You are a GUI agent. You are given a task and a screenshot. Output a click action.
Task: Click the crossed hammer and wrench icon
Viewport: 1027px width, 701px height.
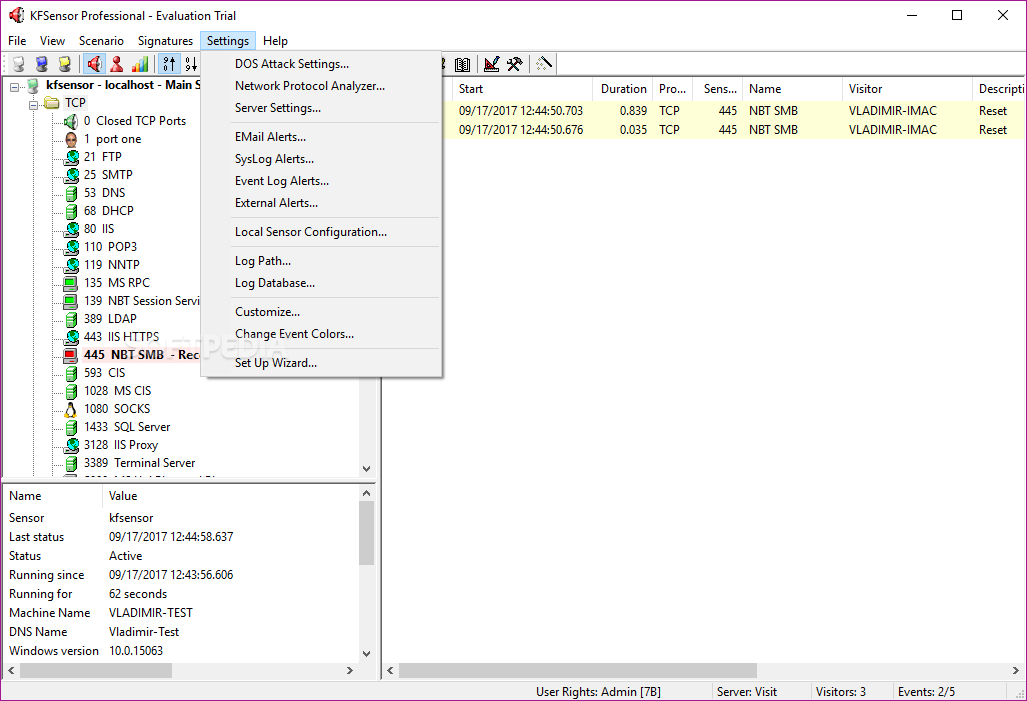(x=515, y=64)
